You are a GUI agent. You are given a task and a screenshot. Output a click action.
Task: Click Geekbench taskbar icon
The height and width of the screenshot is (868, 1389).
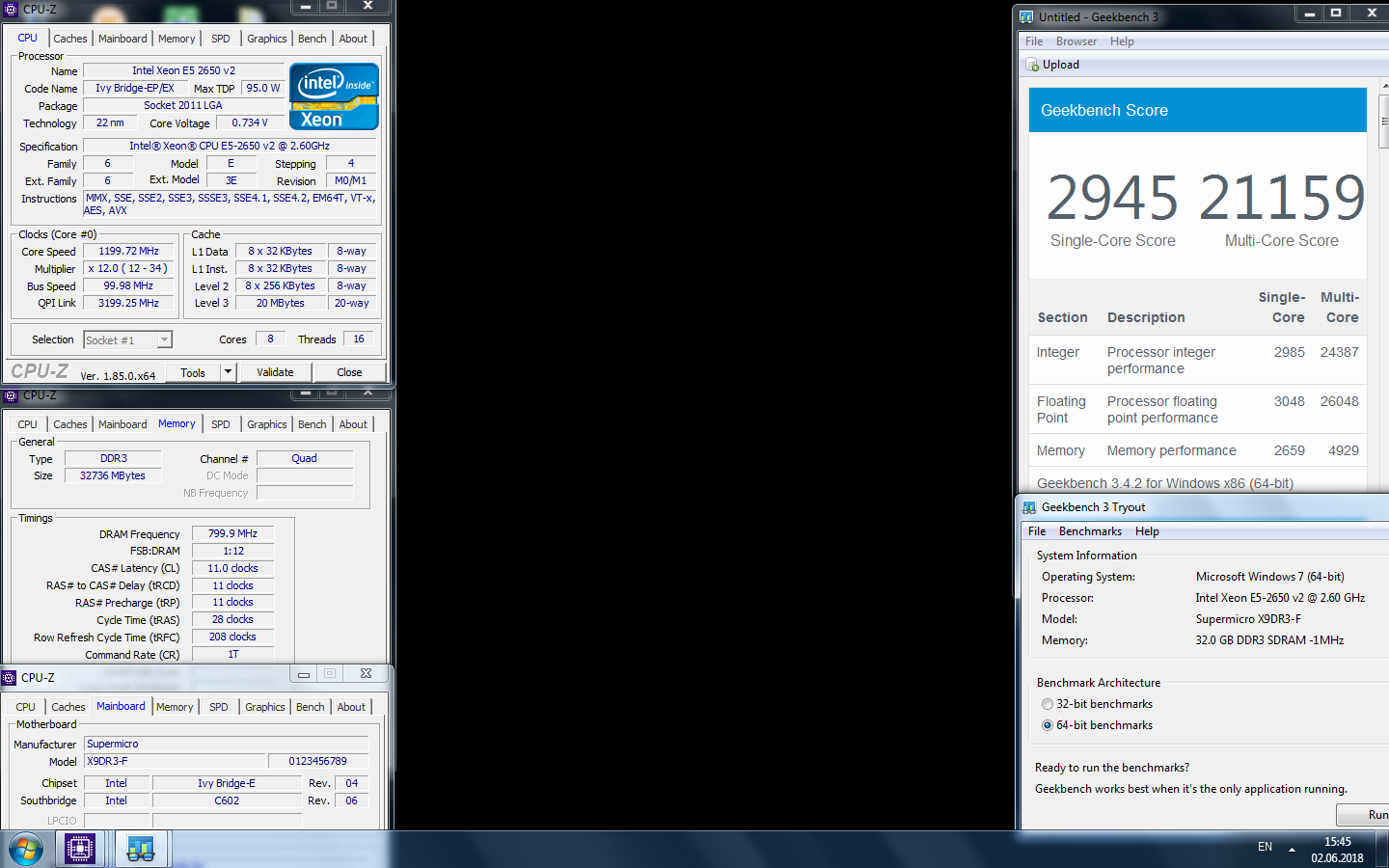pyautogui.click(x=141, y=850)
